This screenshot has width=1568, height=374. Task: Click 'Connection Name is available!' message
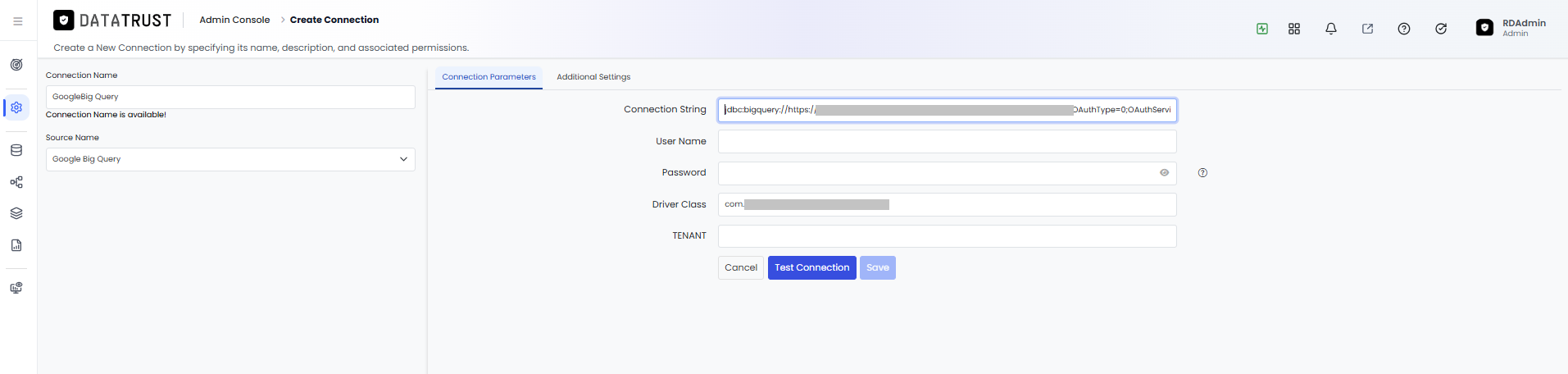tap(106, 115)
